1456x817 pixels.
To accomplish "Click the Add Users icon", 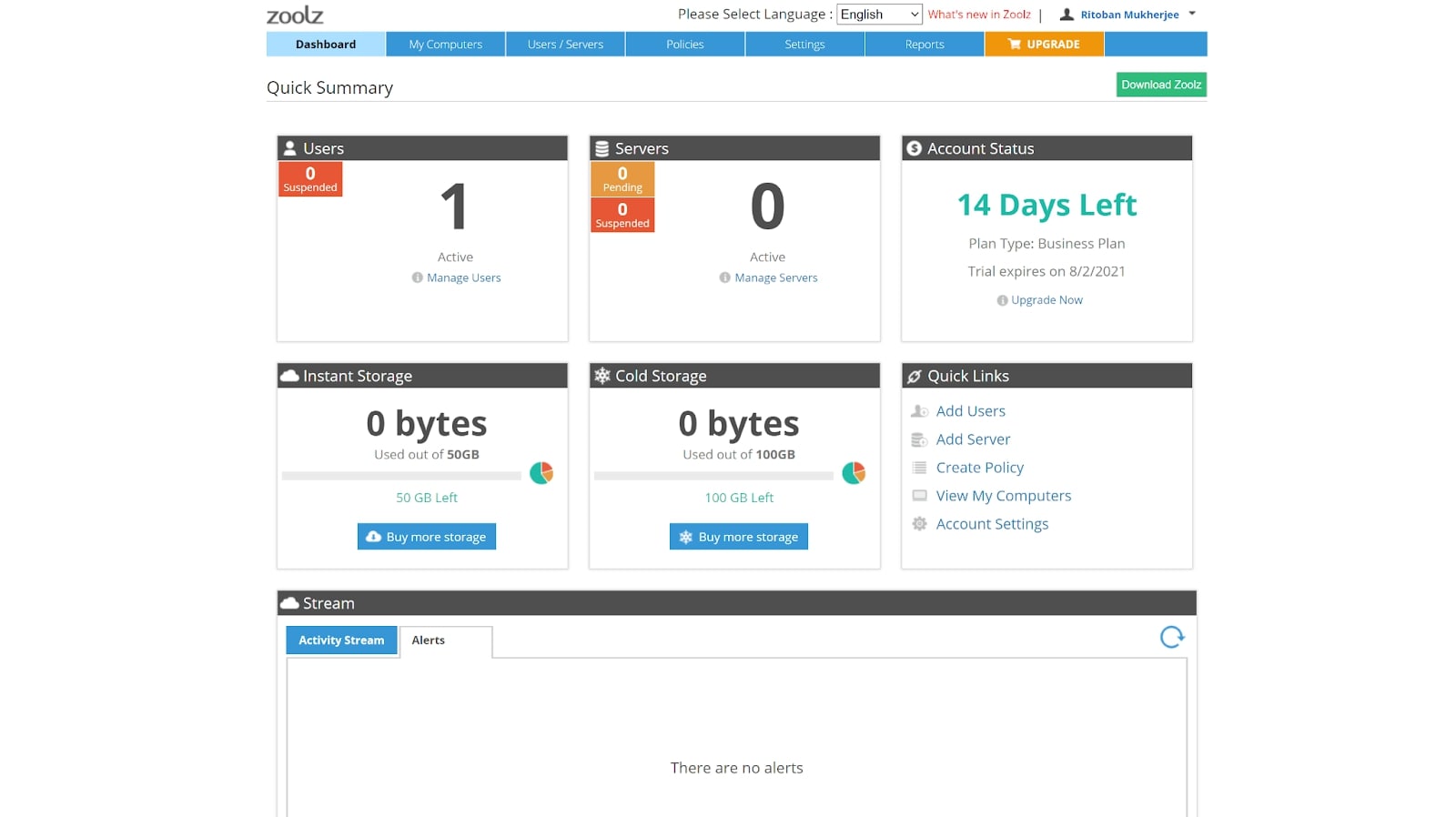I will point(919,411).
